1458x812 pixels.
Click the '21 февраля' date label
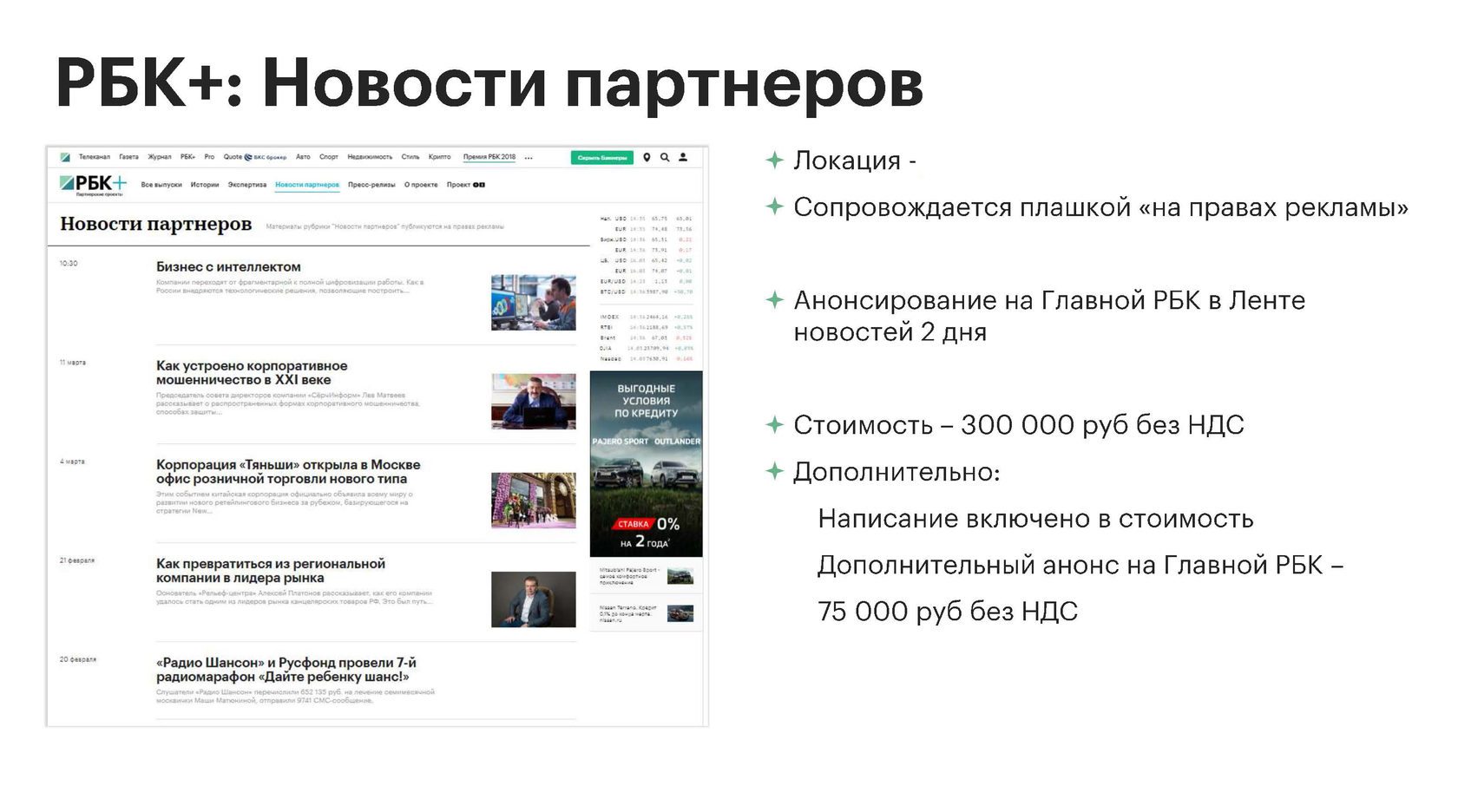pyautogui.click(x=77, y=560)
